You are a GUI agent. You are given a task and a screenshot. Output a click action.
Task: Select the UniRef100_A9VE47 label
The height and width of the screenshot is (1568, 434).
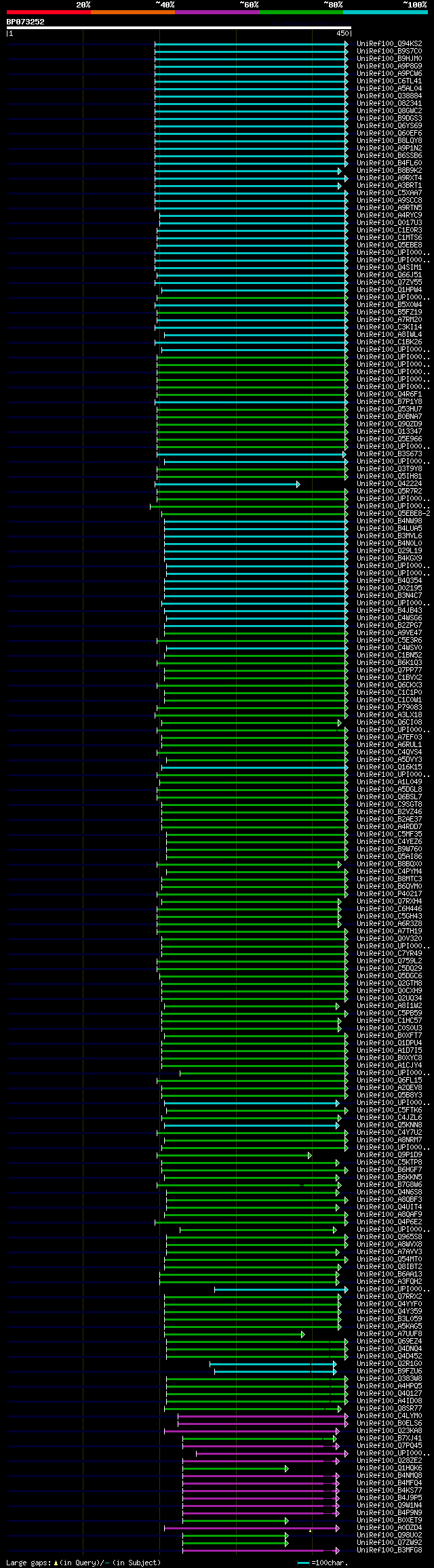point(389,632)
